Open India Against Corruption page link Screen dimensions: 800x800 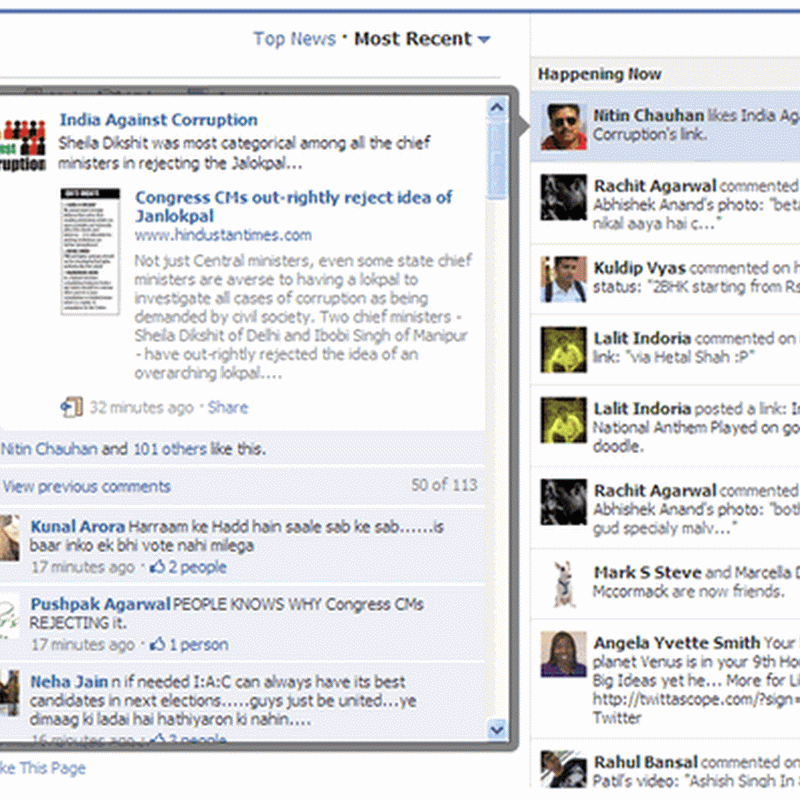coord(159,119)
